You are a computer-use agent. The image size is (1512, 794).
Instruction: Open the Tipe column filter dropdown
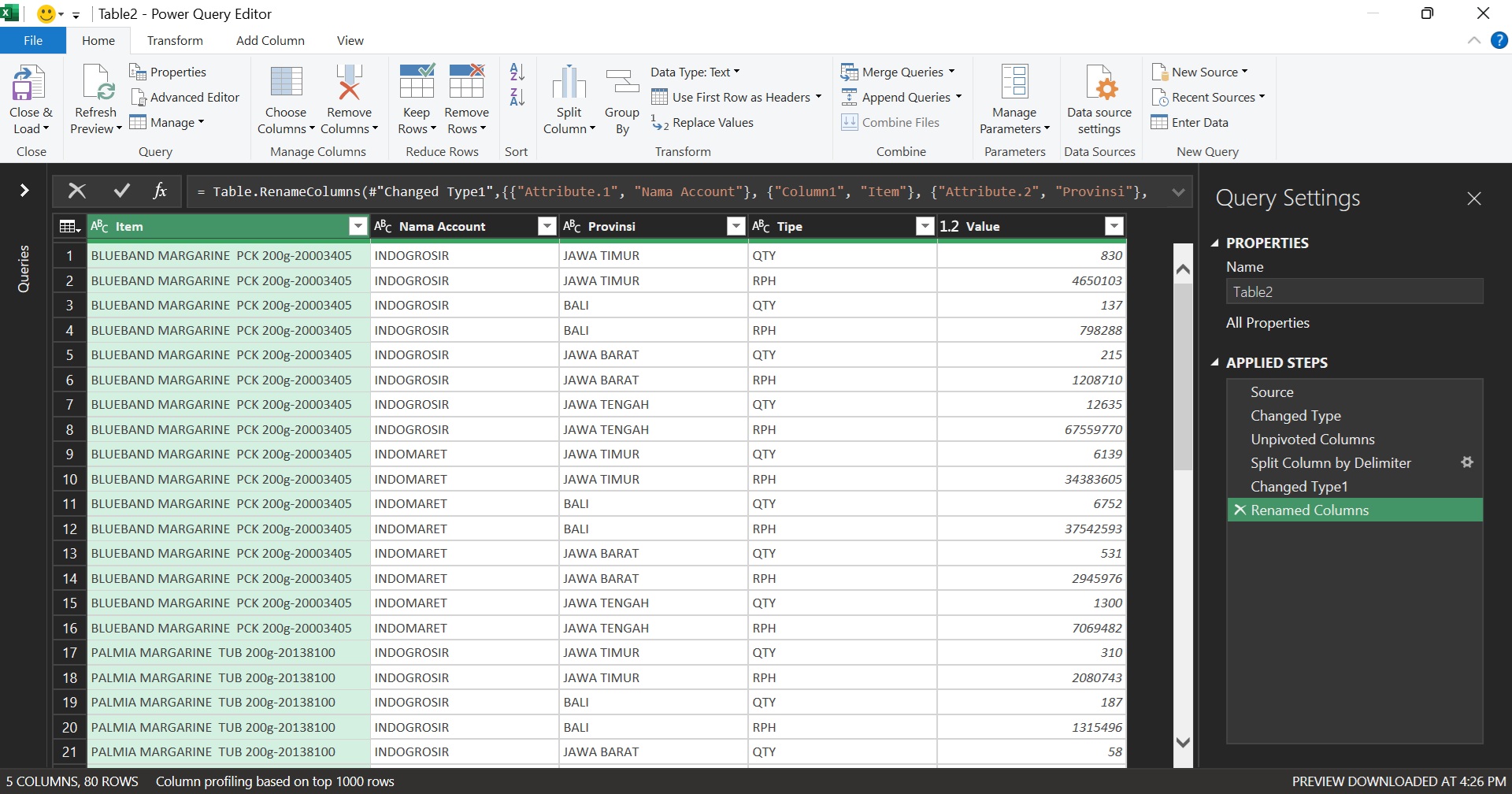tap(925, 227)
